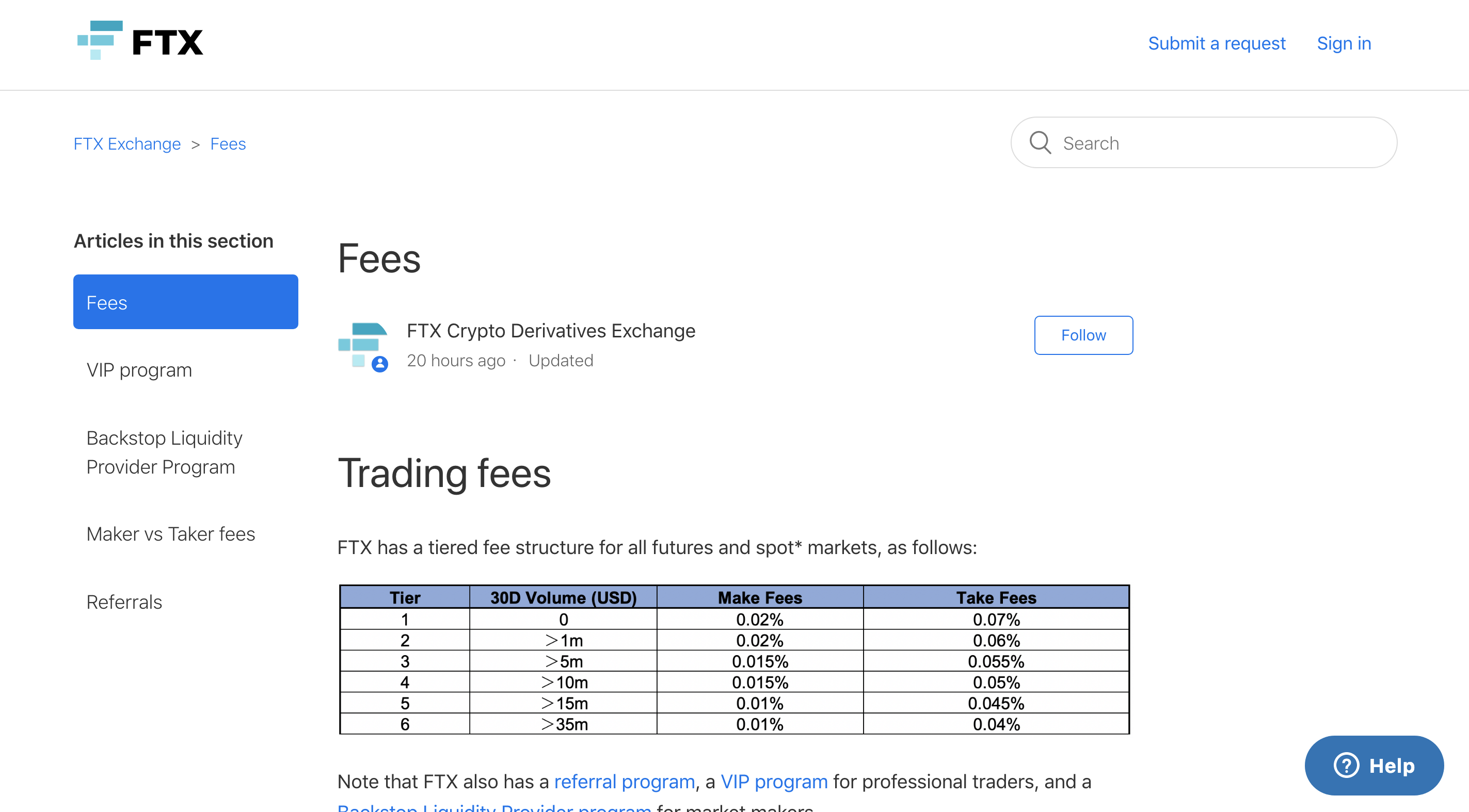Open Backstop Liquidity Provider Program article
Screen dimensions: 1469x812
(x=164, y=452)
